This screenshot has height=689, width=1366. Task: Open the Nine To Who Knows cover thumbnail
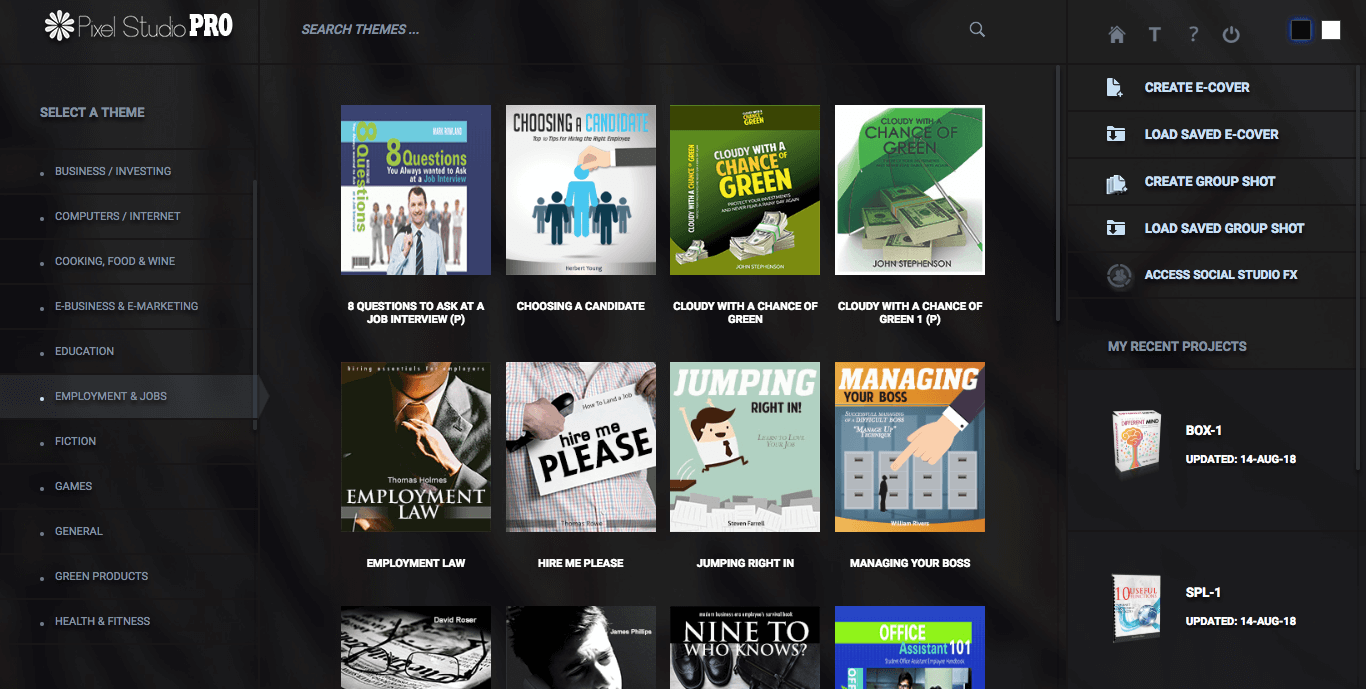coord(745,647)
